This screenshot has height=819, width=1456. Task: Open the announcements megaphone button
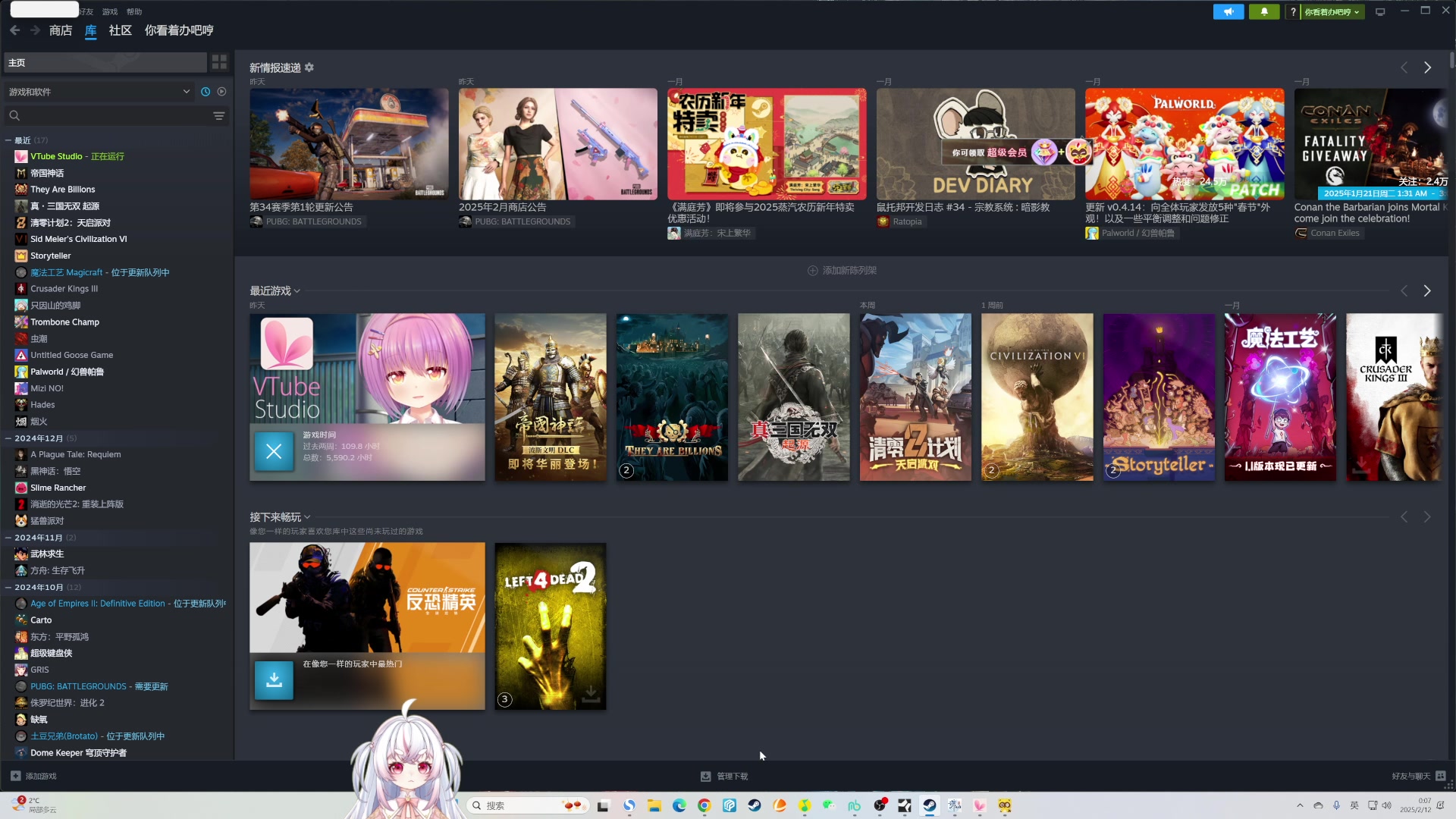[1228, 11]
